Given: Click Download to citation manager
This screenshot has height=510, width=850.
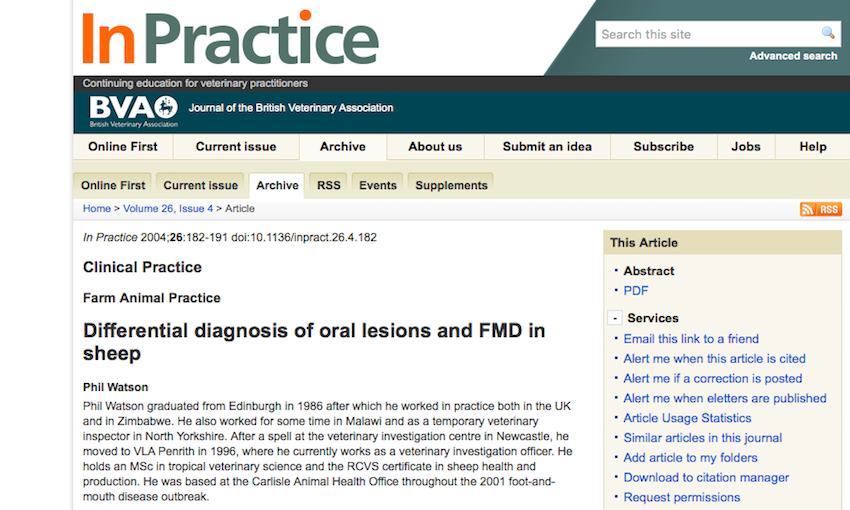Looking at the screenshot, I should click(x=706, y=478).
